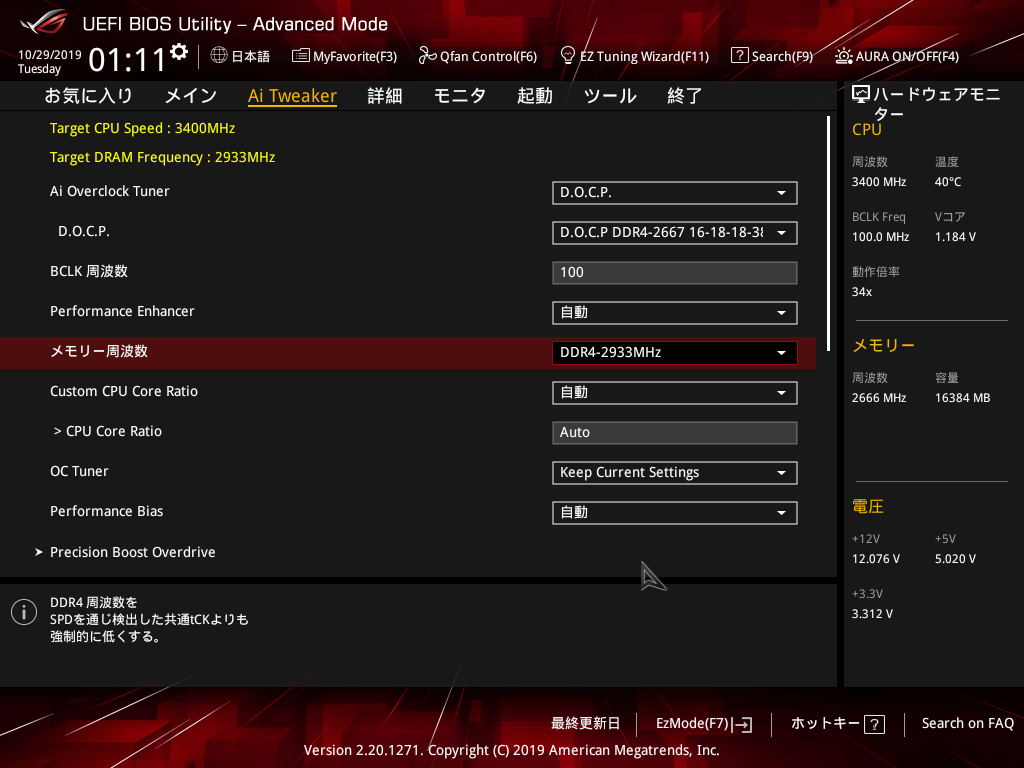Select the メモリー周波数 row label
Screen dimensions: 1024x768
(x=99, y=351)
